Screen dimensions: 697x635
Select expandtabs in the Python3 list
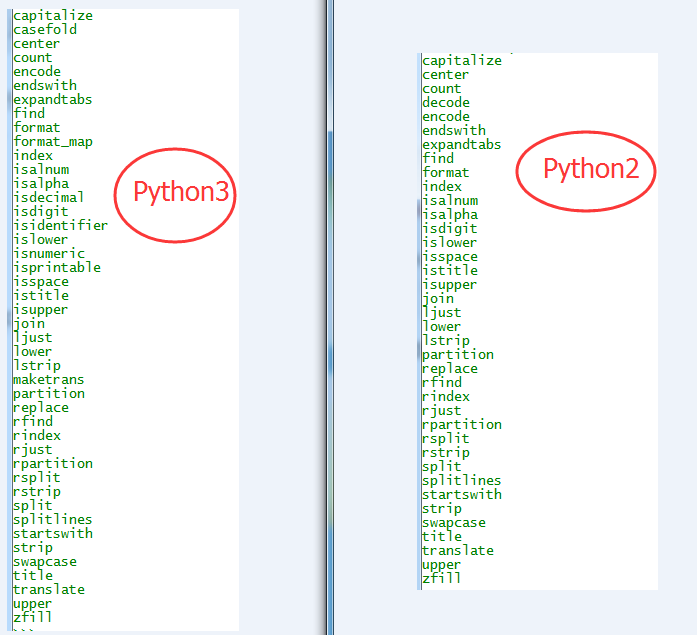53,100
